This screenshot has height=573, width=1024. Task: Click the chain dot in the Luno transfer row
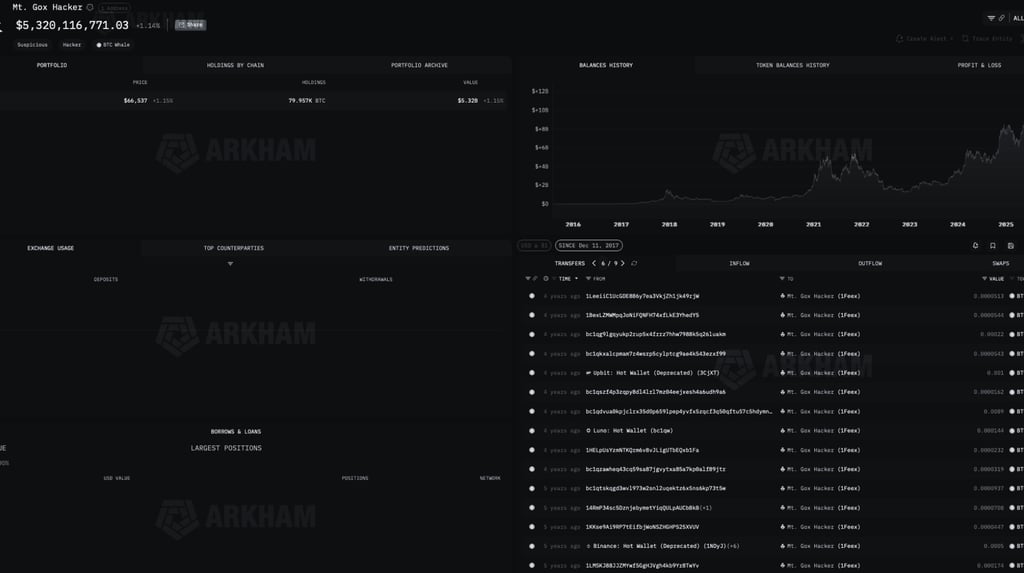pos(532,431)
